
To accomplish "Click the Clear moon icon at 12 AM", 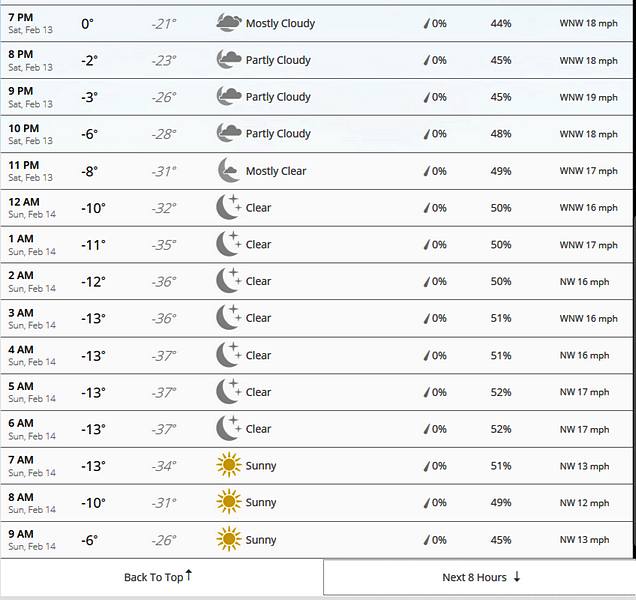I will [229, 208].
